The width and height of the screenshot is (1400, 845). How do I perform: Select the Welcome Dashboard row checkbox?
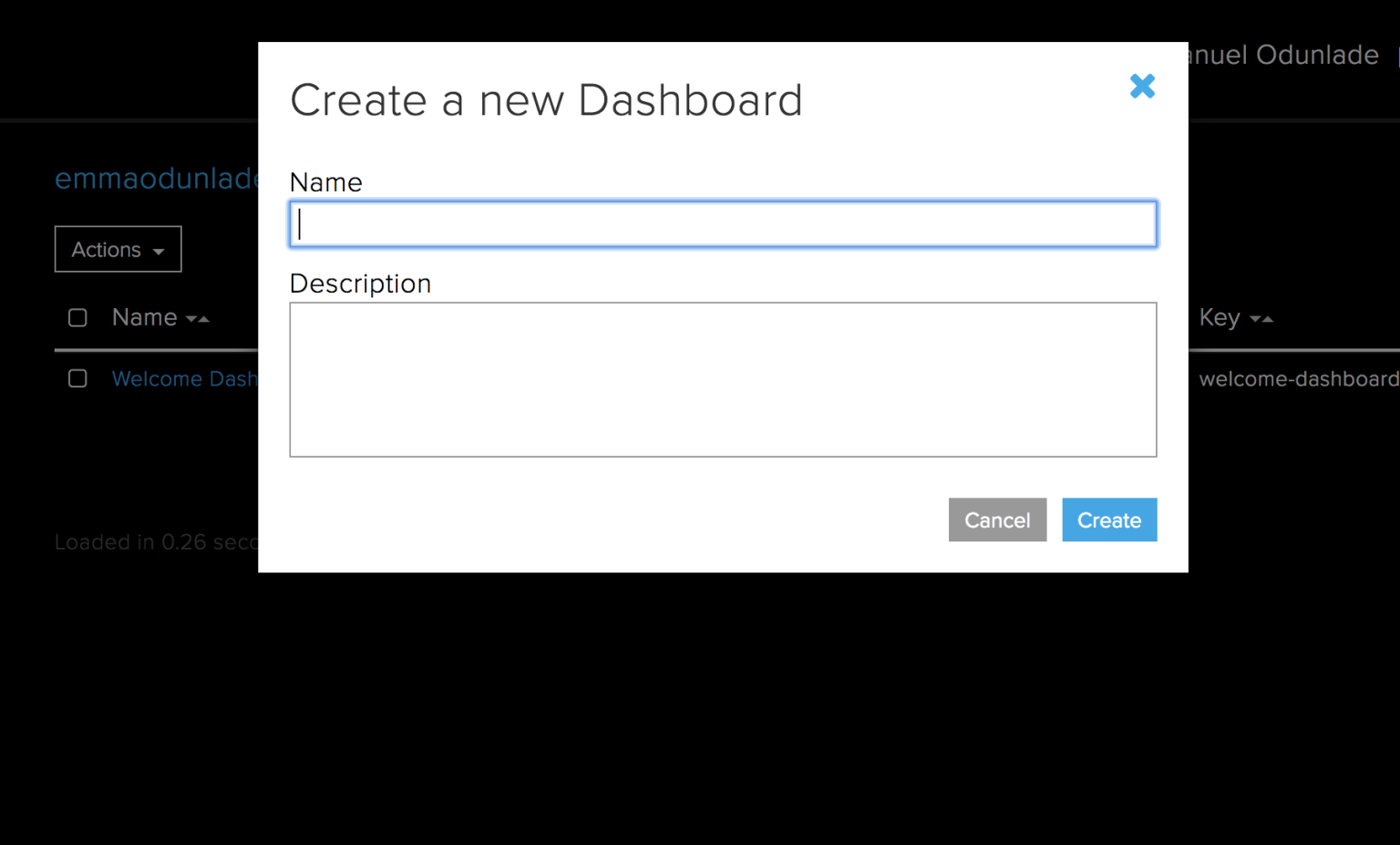77,378
